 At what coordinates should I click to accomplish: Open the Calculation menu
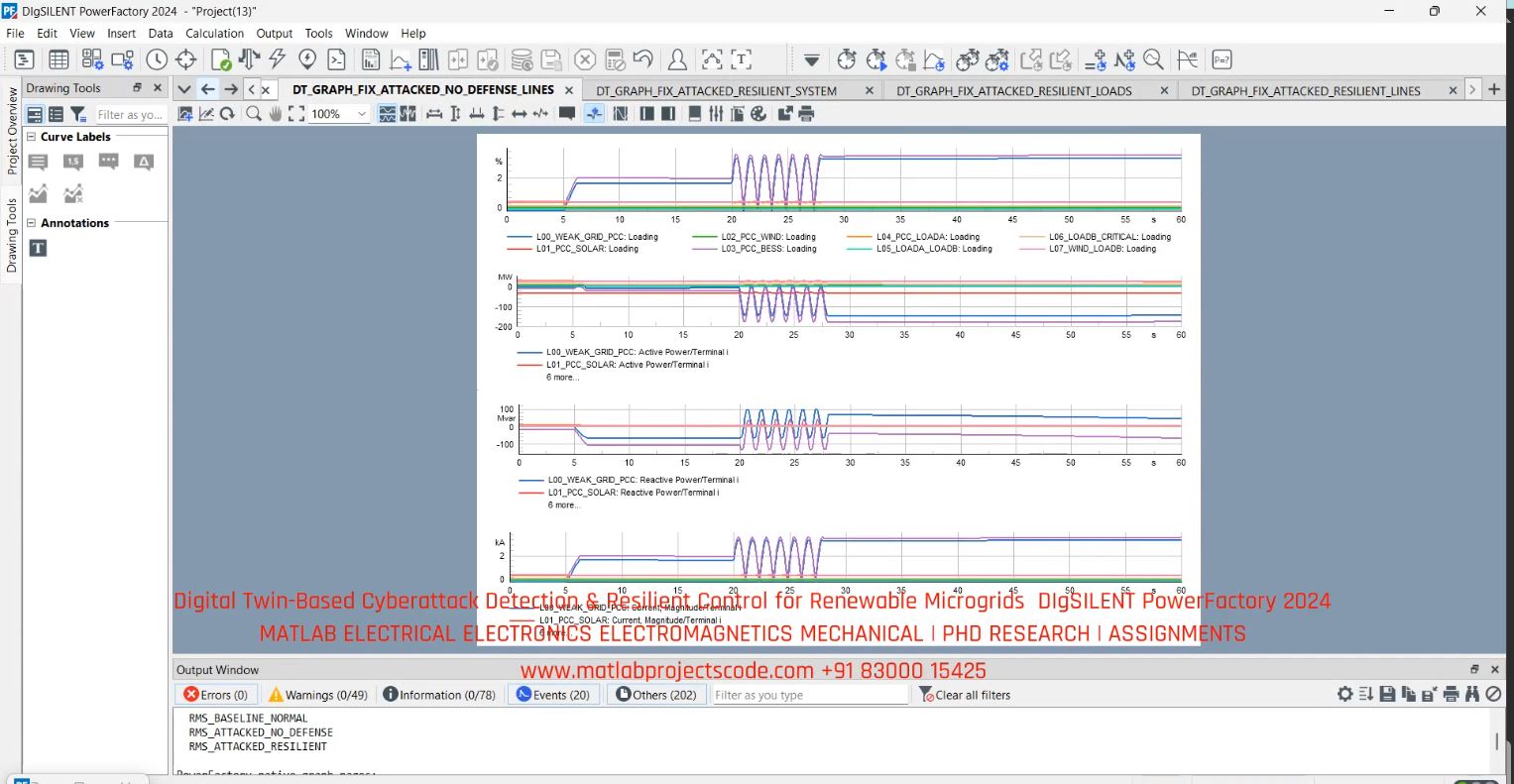pyautogui.click(x=214, y=33)
